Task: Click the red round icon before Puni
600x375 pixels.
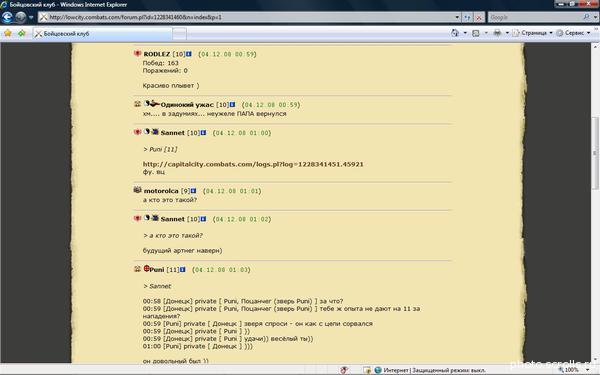Action: 146,269
